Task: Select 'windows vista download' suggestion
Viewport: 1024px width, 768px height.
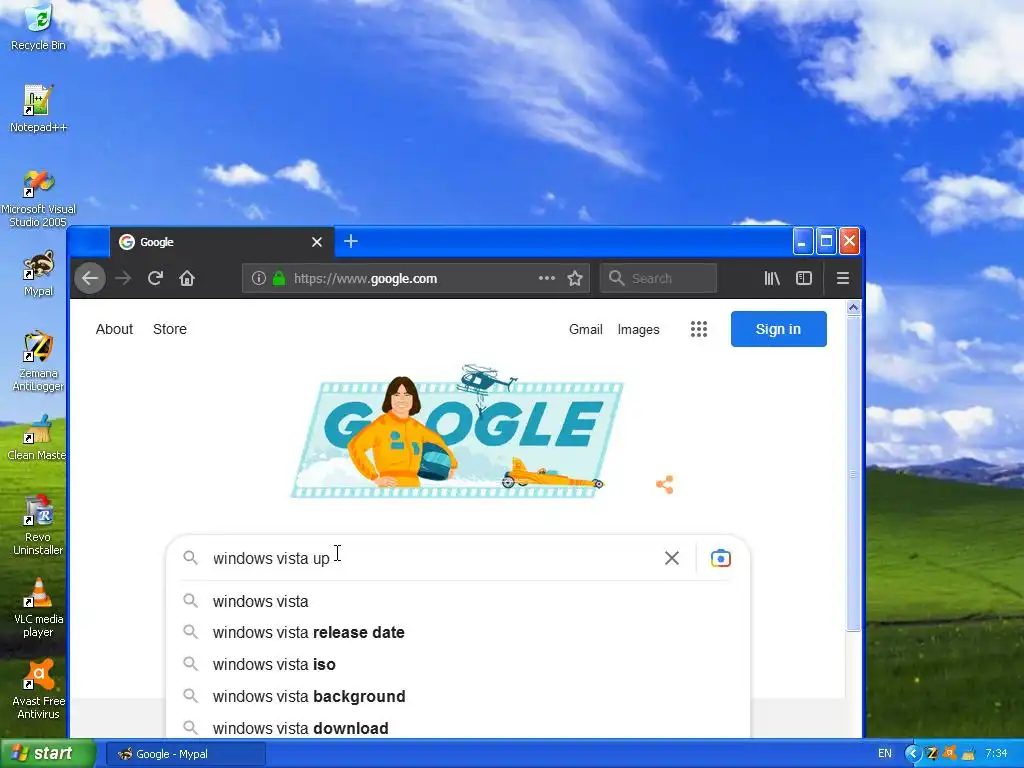Action: tap(457, 728)
